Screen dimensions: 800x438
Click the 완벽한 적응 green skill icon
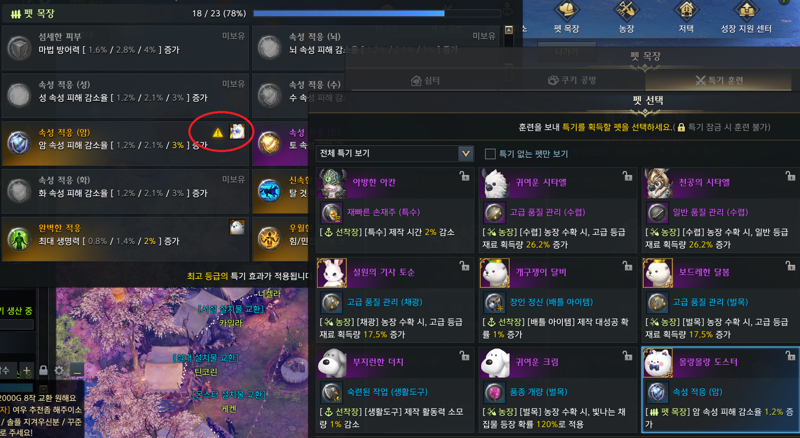pyautogui.click(x=19, y=238)
